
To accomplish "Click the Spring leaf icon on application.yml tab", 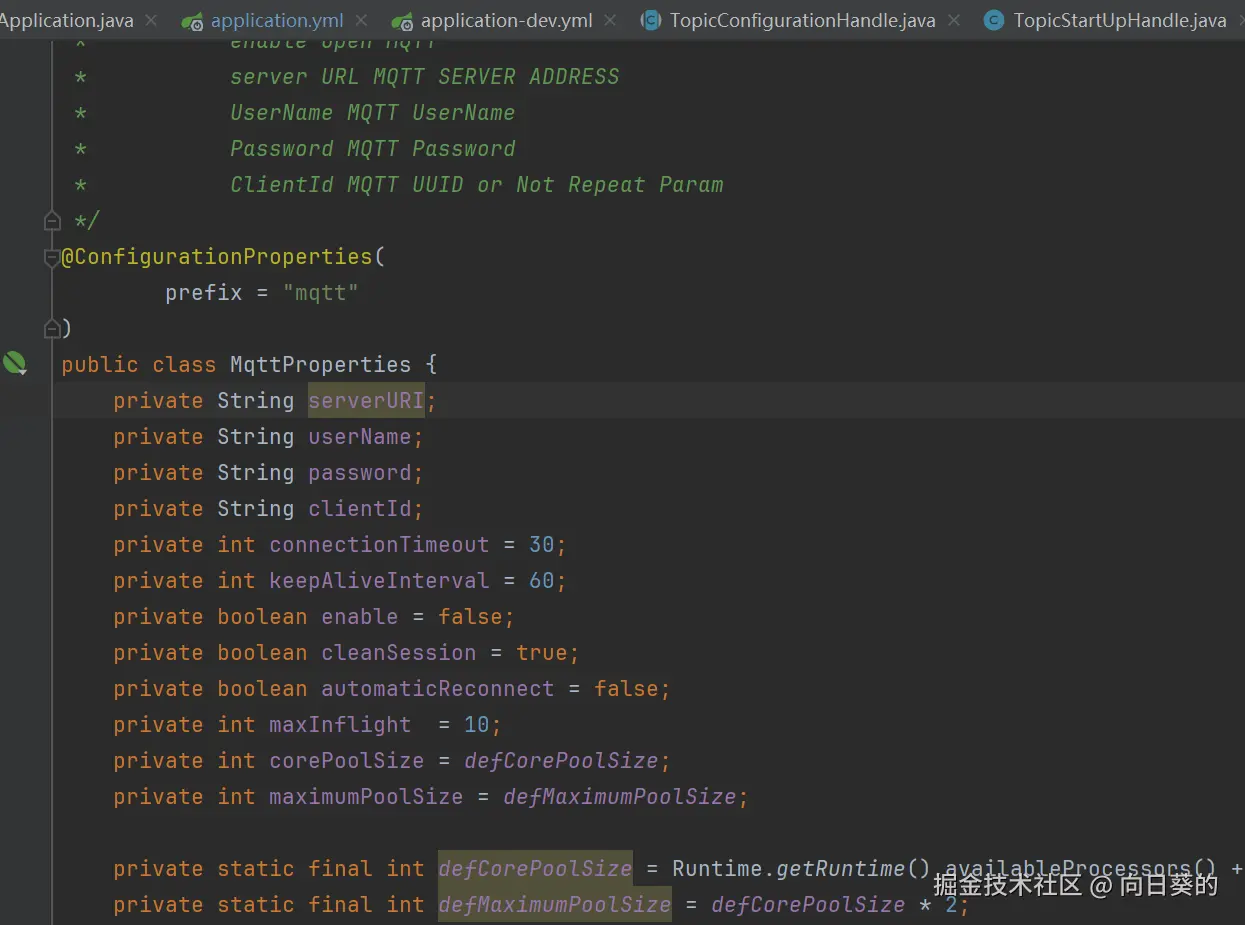I will [x=193, y=21].
